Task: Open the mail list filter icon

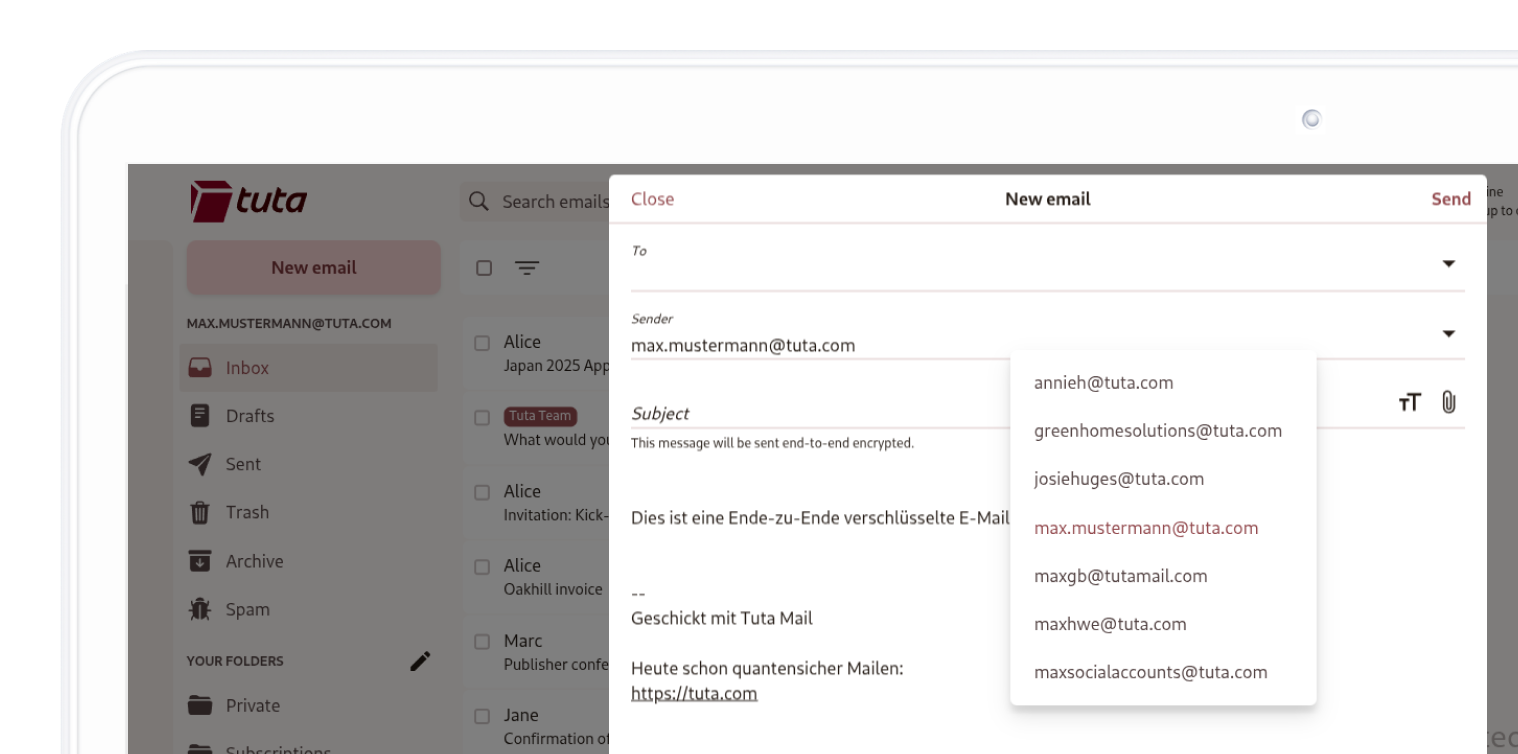Action: click(x=526, y=268)
